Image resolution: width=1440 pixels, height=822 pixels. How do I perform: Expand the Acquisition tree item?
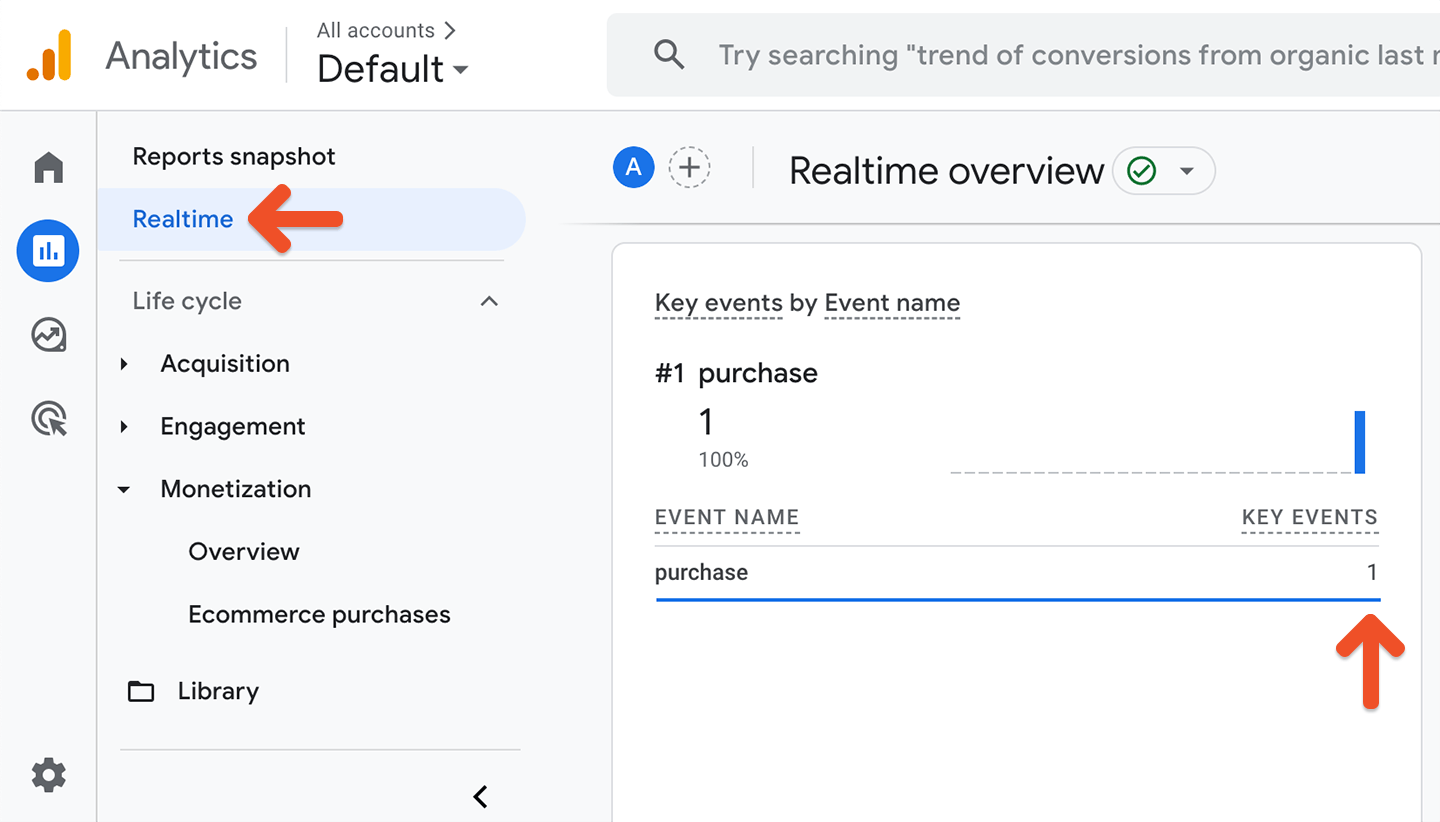tap(124, 364)
